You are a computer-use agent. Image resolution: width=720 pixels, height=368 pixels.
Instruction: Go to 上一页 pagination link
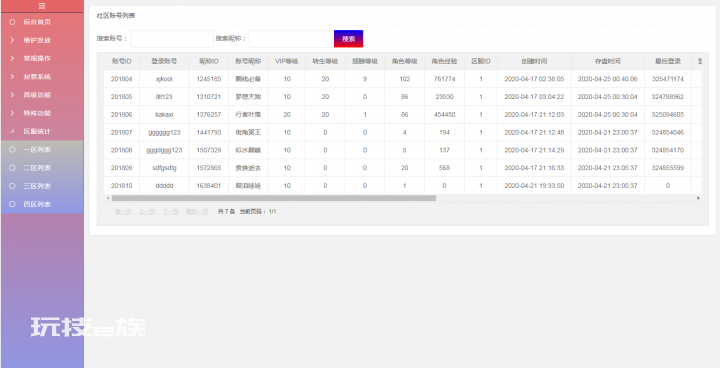[147, 212]
